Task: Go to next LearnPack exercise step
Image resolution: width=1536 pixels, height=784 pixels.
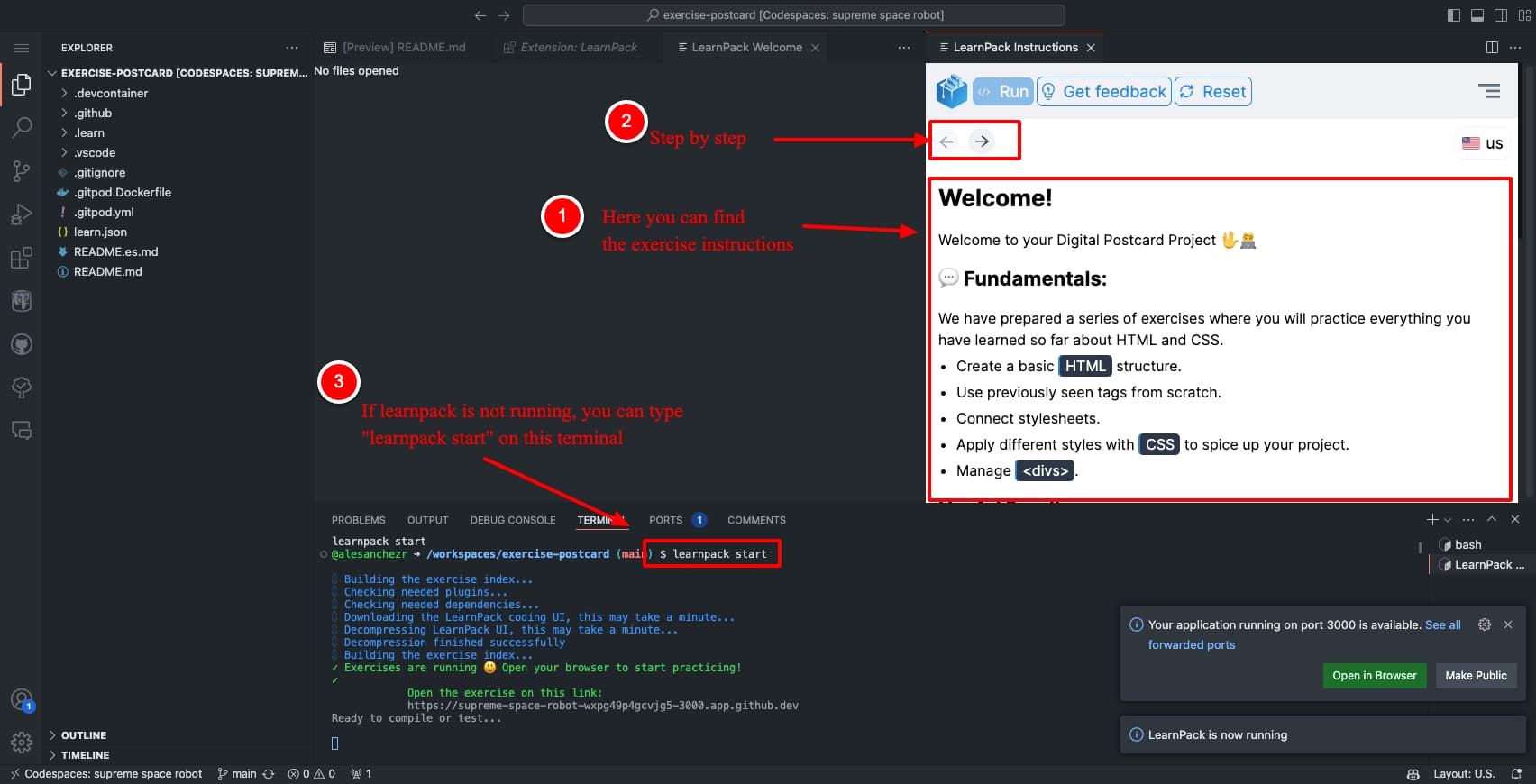Action: click(982, 141)
